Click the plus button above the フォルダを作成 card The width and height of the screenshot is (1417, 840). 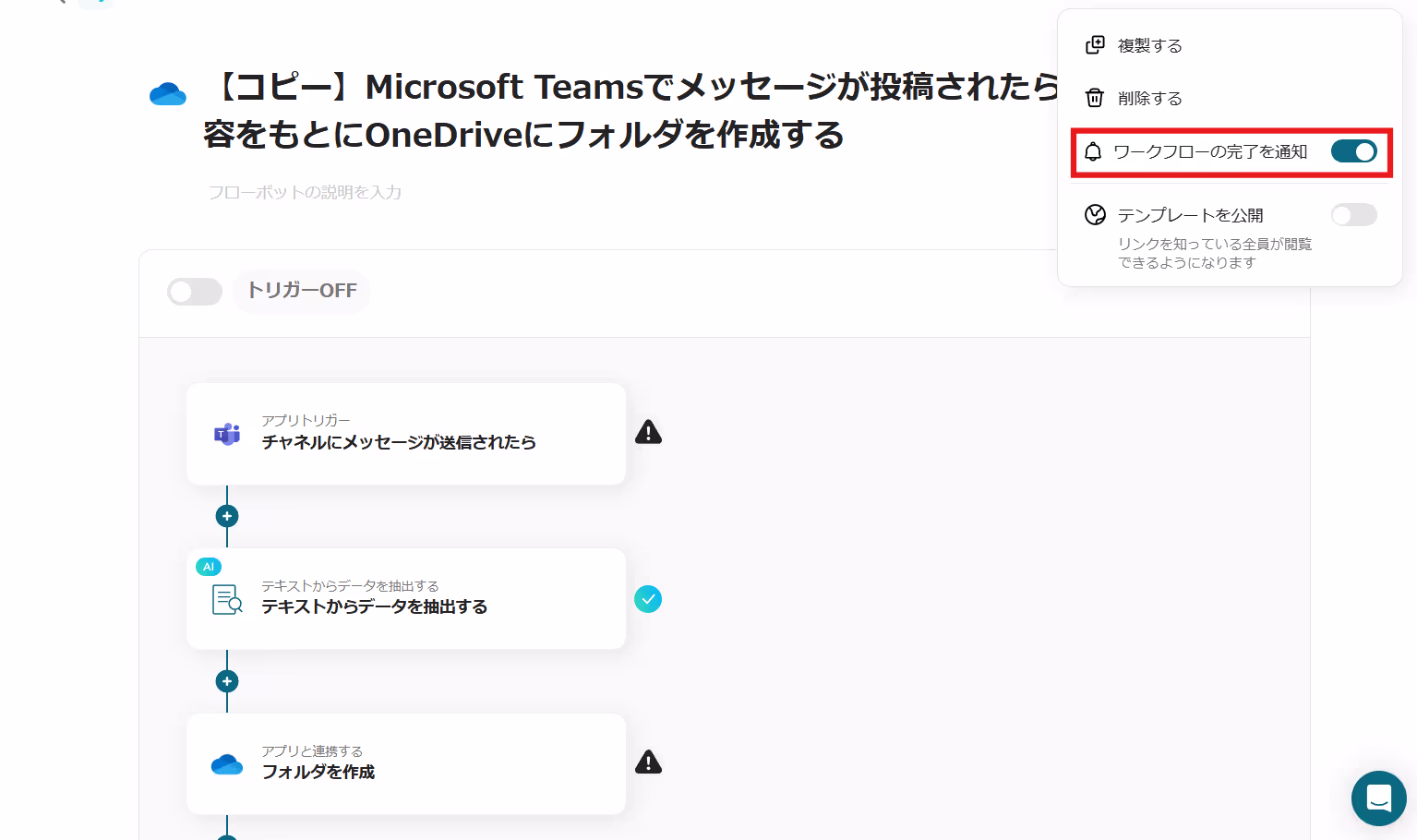tap(227, 681)
